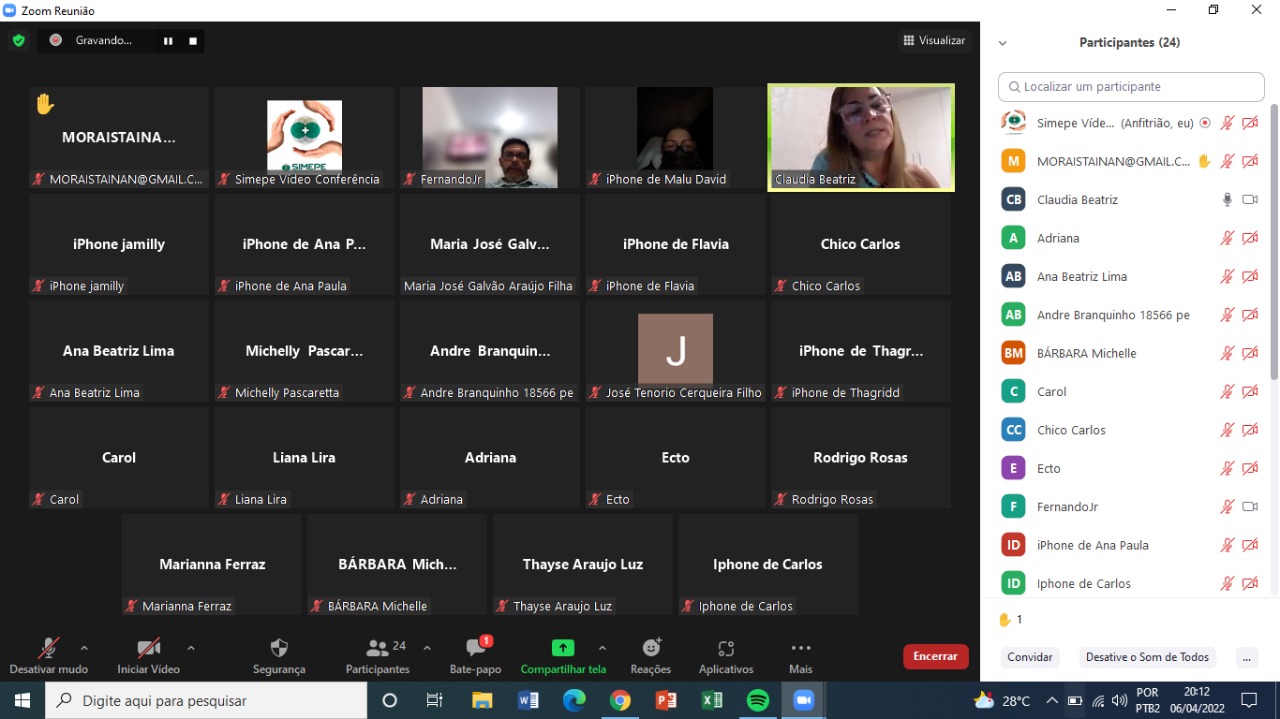Toggle the Desativar mudo microphone

click(48, 649)
